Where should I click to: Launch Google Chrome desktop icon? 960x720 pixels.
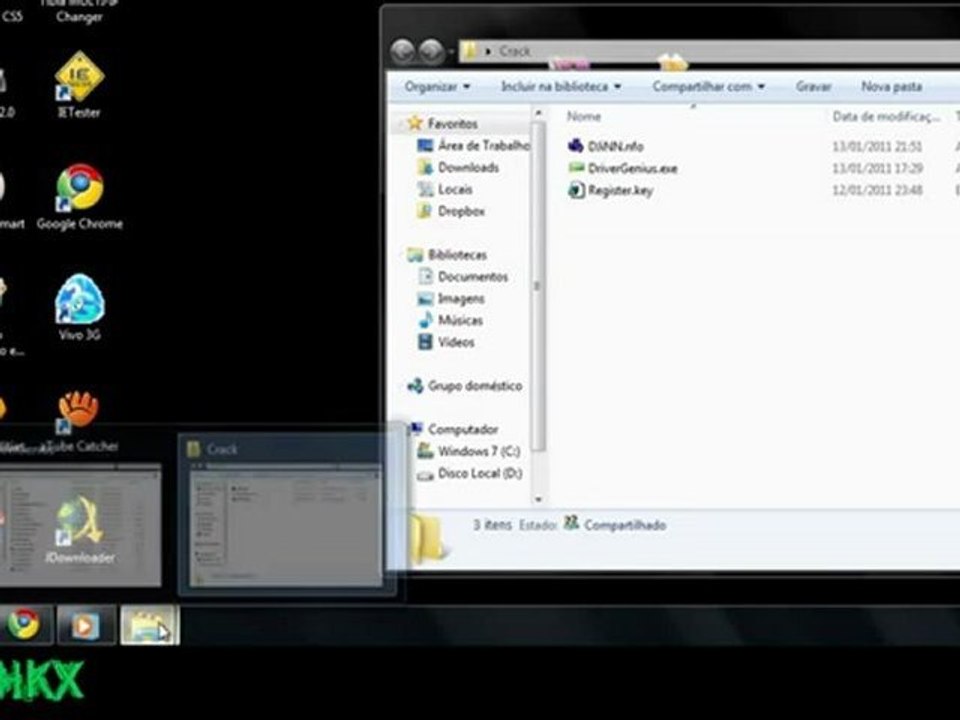[80, 196]
